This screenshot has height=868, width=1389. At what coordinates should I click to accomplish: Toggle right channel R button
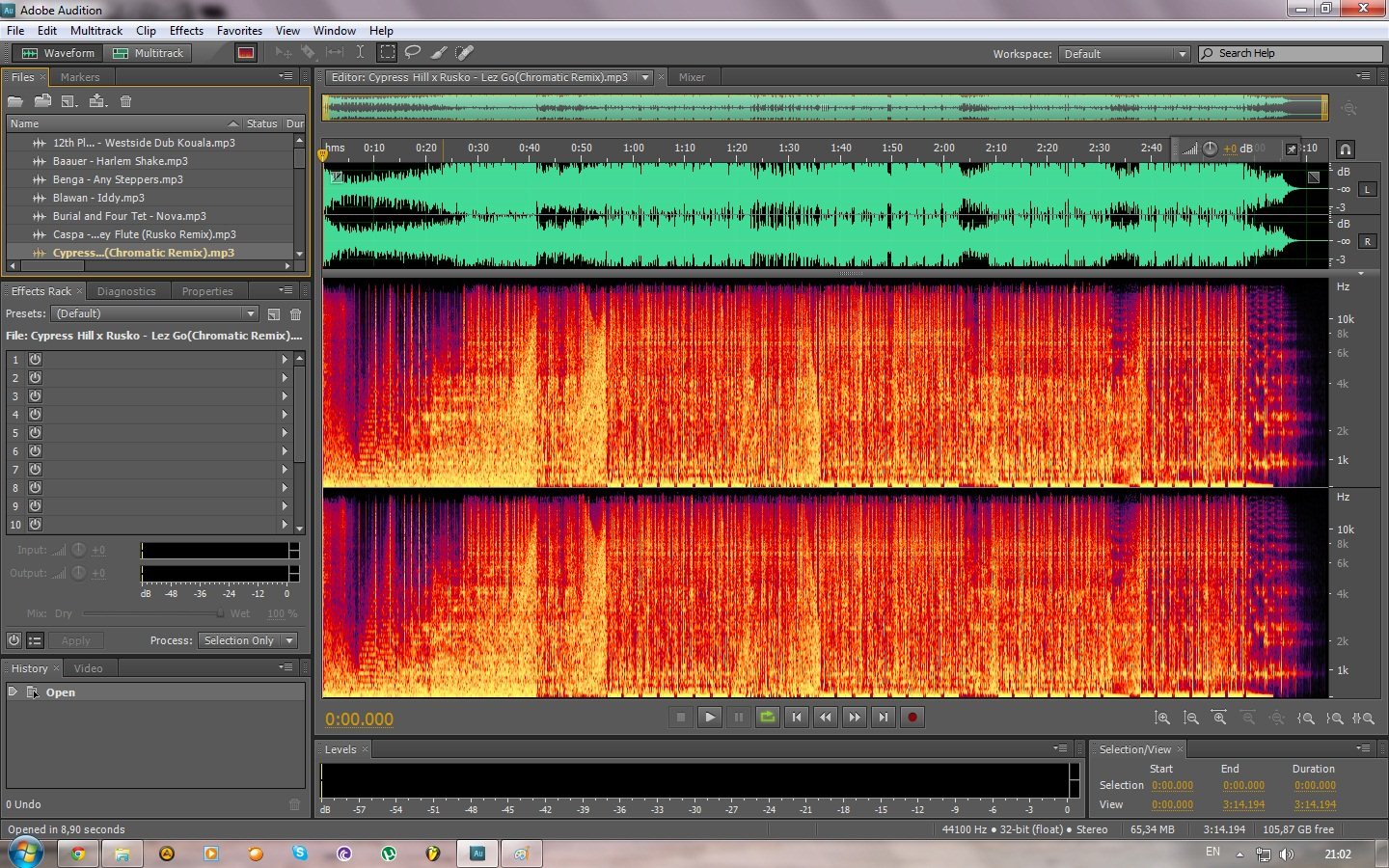pyautogui.click(x=1367, y=241)
